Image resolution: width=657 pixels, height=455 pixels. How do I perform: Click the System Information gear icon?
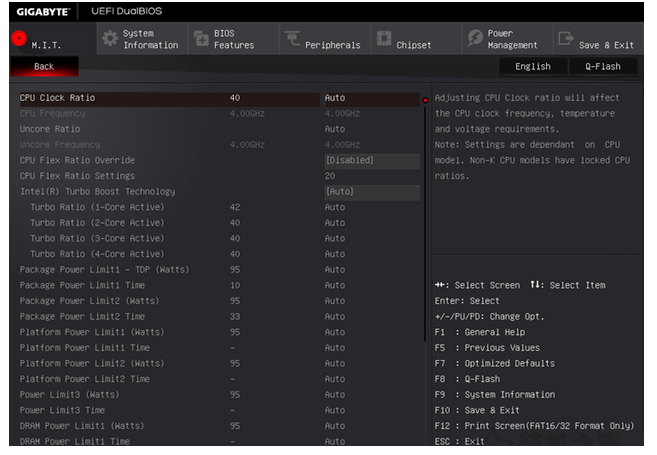click(x=110, y=39)
